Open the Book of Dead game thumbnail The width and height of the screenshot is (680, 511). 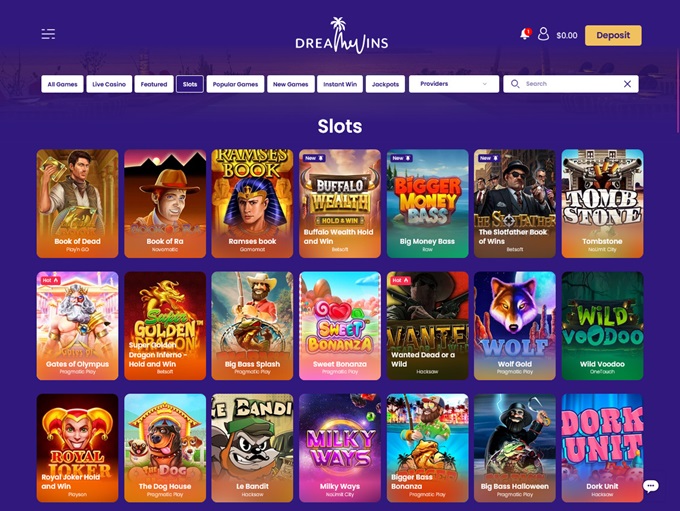coord(77,203)
